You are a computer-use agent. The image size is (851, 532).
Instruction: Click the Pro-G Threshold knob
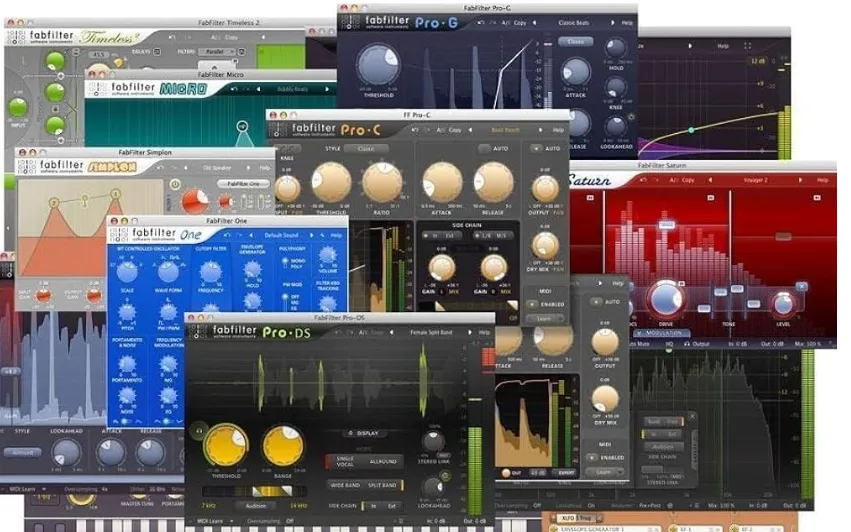coord(378,65)
